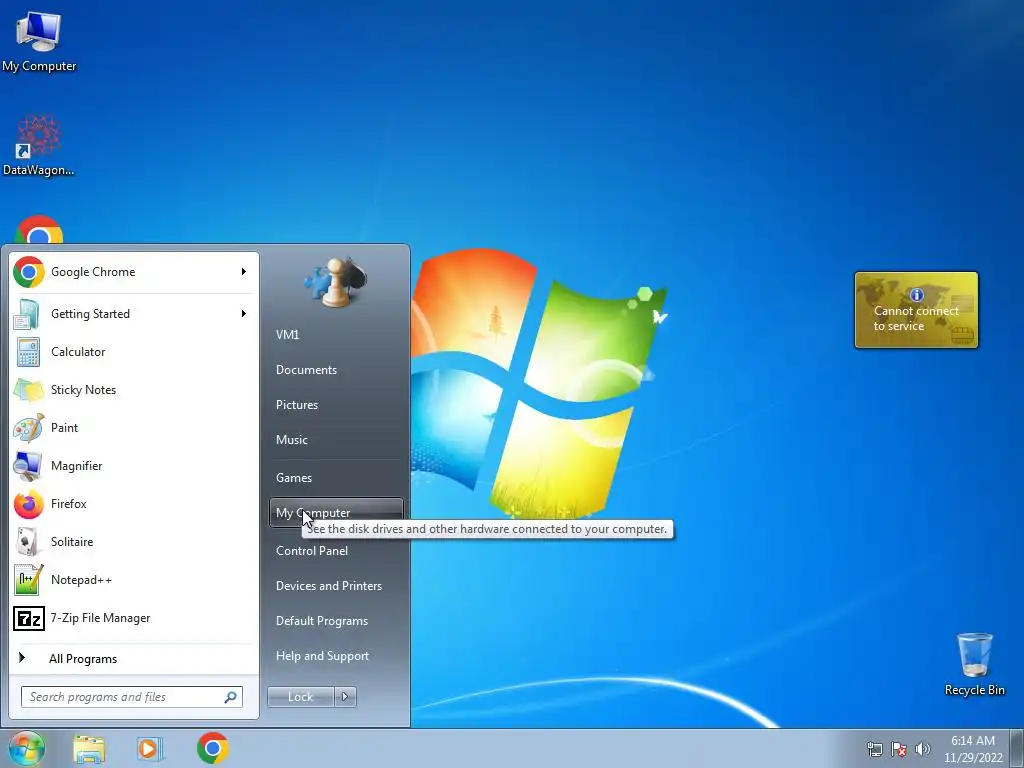The height and width of the screenshot is (768, 1024).
Task: Expand the Getting Started submenu arrow
Action: pos(244,314)
